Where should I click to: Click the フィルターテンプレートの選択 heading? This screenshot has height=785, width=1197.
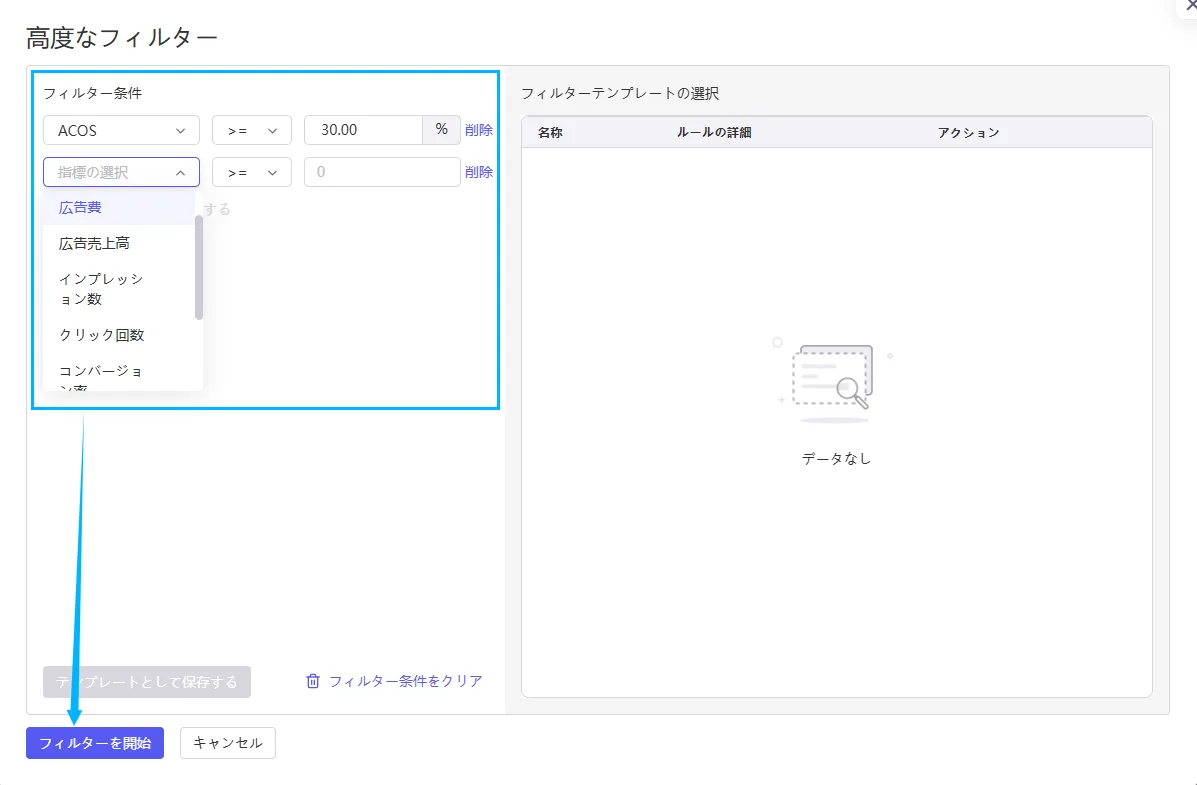pyautogui.click(x=620, y=93)
